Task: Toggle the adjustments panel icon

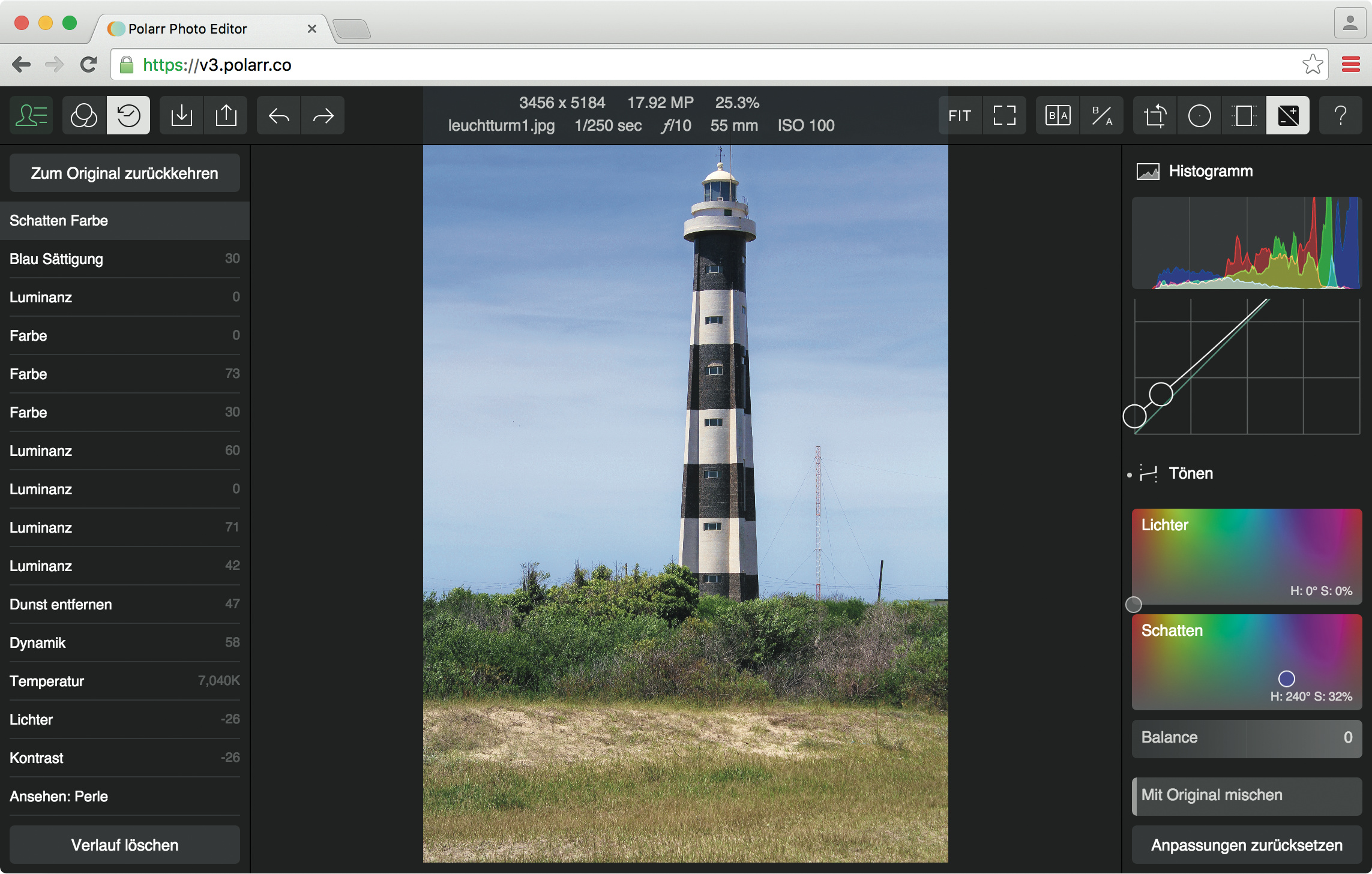Action: pyautogui.click(x=1288, y=115)
